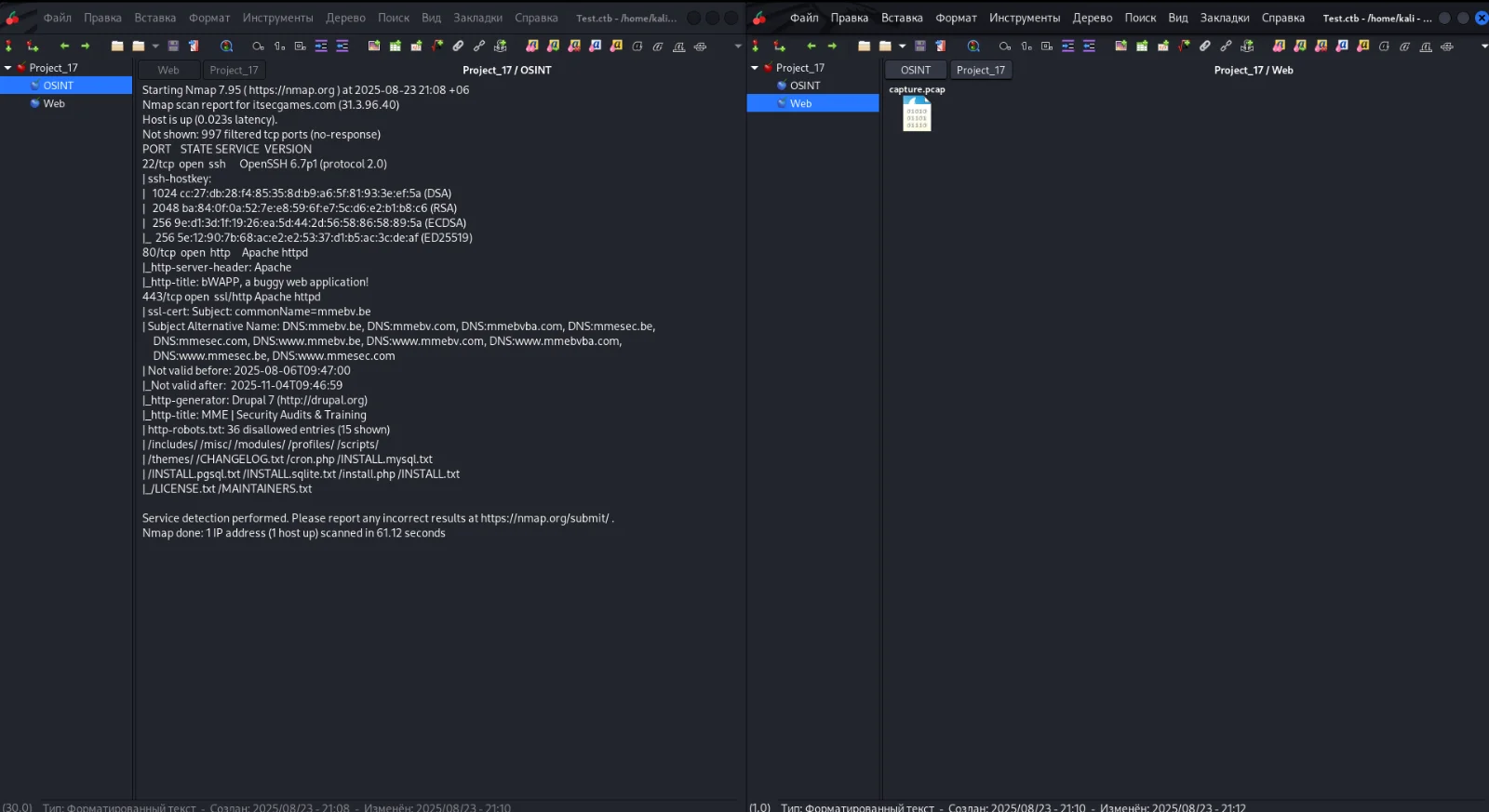
Task: Open recent documents dropdown in left window toolbar
Action: 155,46
